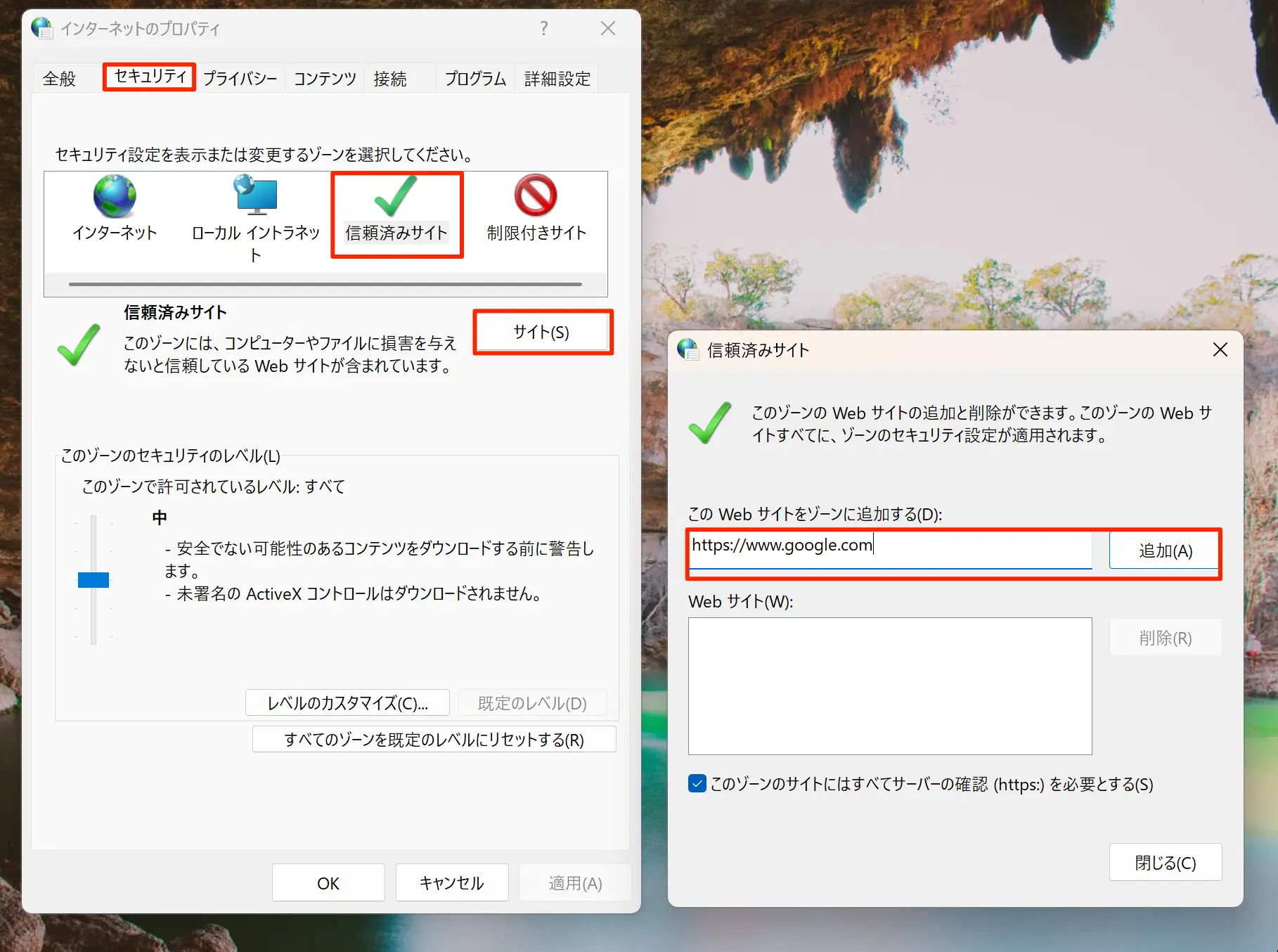Image resolution: width=1278 pixels, height=952 pixels.
Task: Click the 閉じる(C) button
Action: 1165,862
